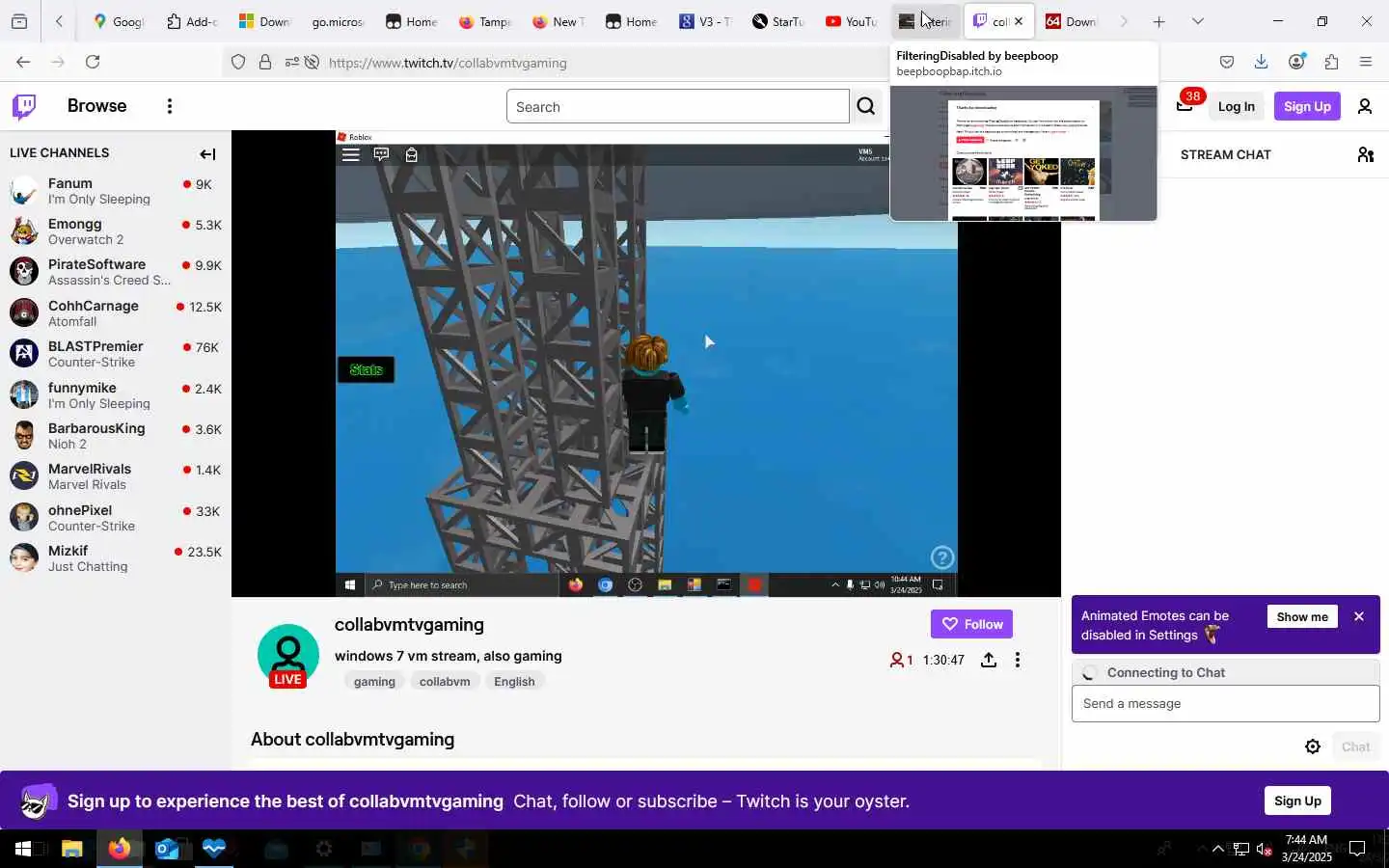The height and width of the screenshot is (868, 1389).
Task: Switch to the Tampermonkey tab
Action: tap(485, 21)
